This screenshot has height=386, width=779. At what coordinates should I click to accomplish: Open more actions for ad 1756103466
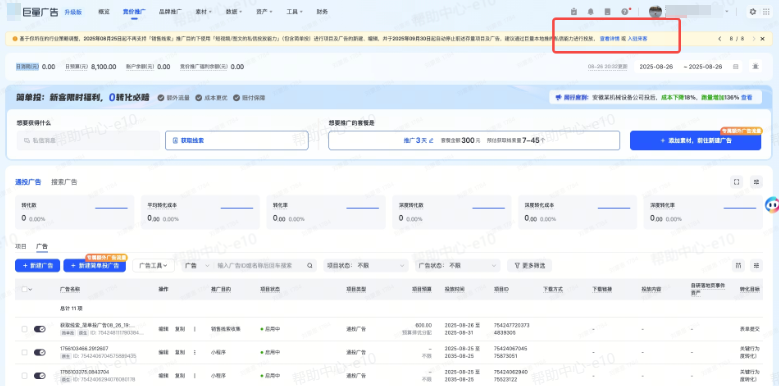[x=195, y=352]
